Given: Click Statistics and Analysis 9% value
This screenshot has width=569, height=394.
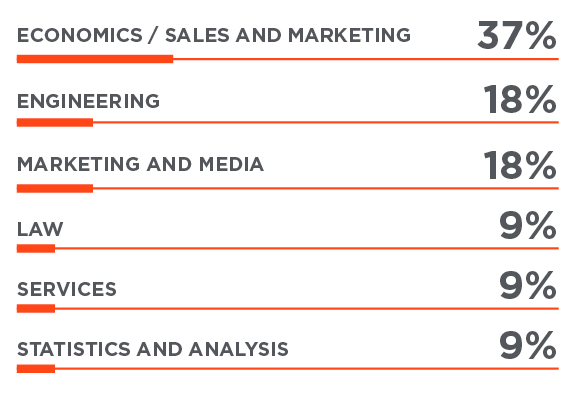Looking at the screenshot, I should pos(528,345).
